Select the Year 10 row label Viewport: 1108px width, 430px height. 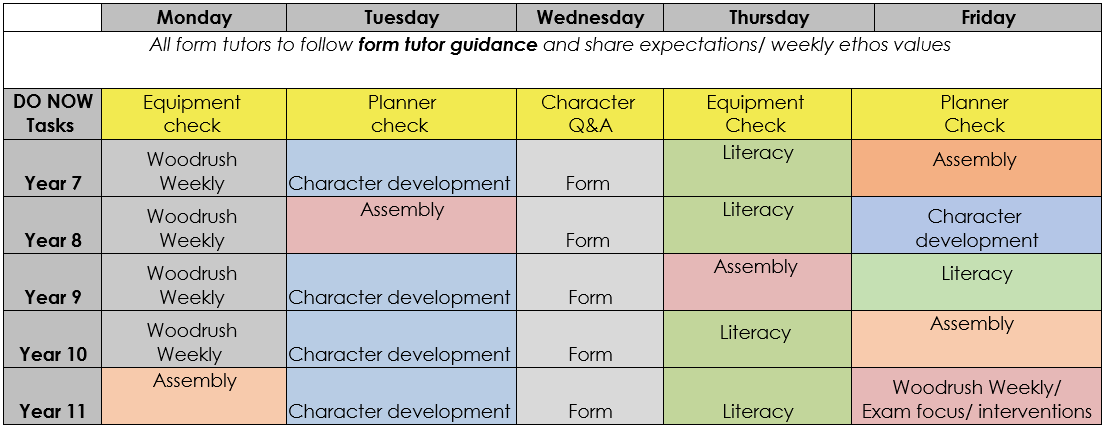coord(52,340)
